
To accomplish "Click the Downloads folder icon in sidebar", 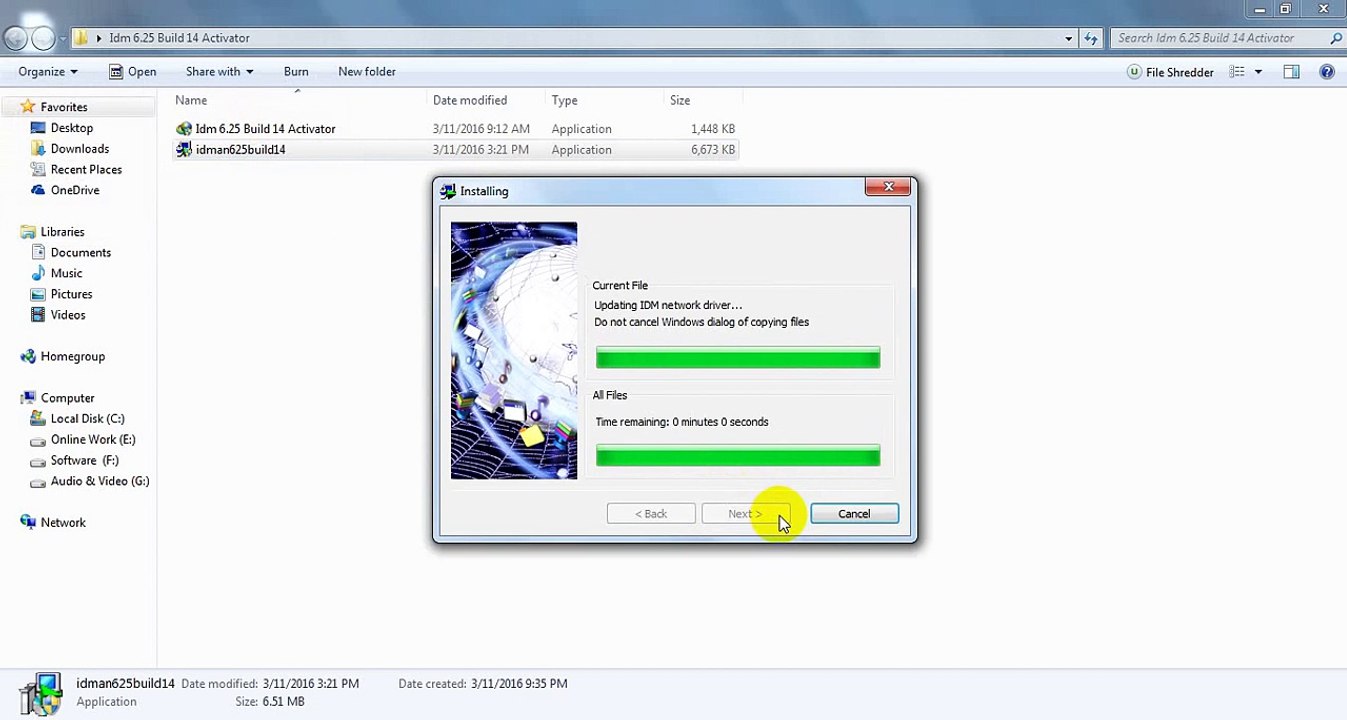I will (x=38, y=149).
